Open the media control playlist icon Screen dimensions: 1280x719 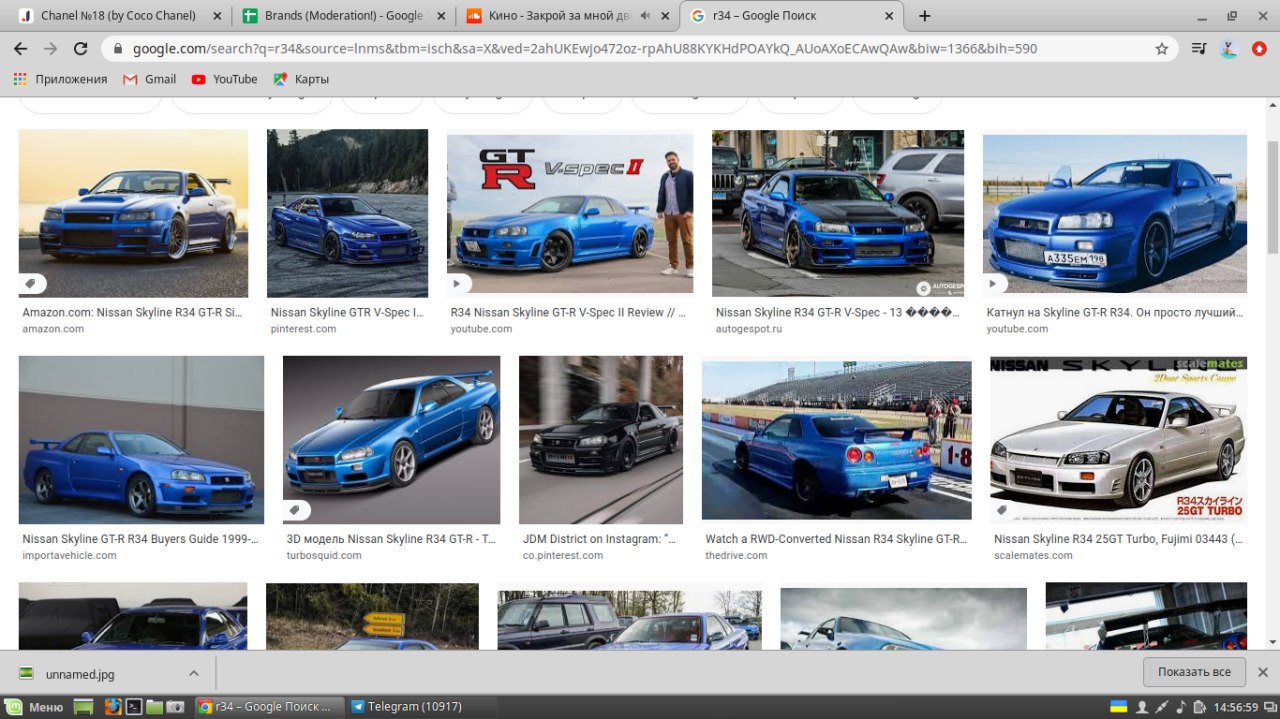click(x=1199, y=48)
